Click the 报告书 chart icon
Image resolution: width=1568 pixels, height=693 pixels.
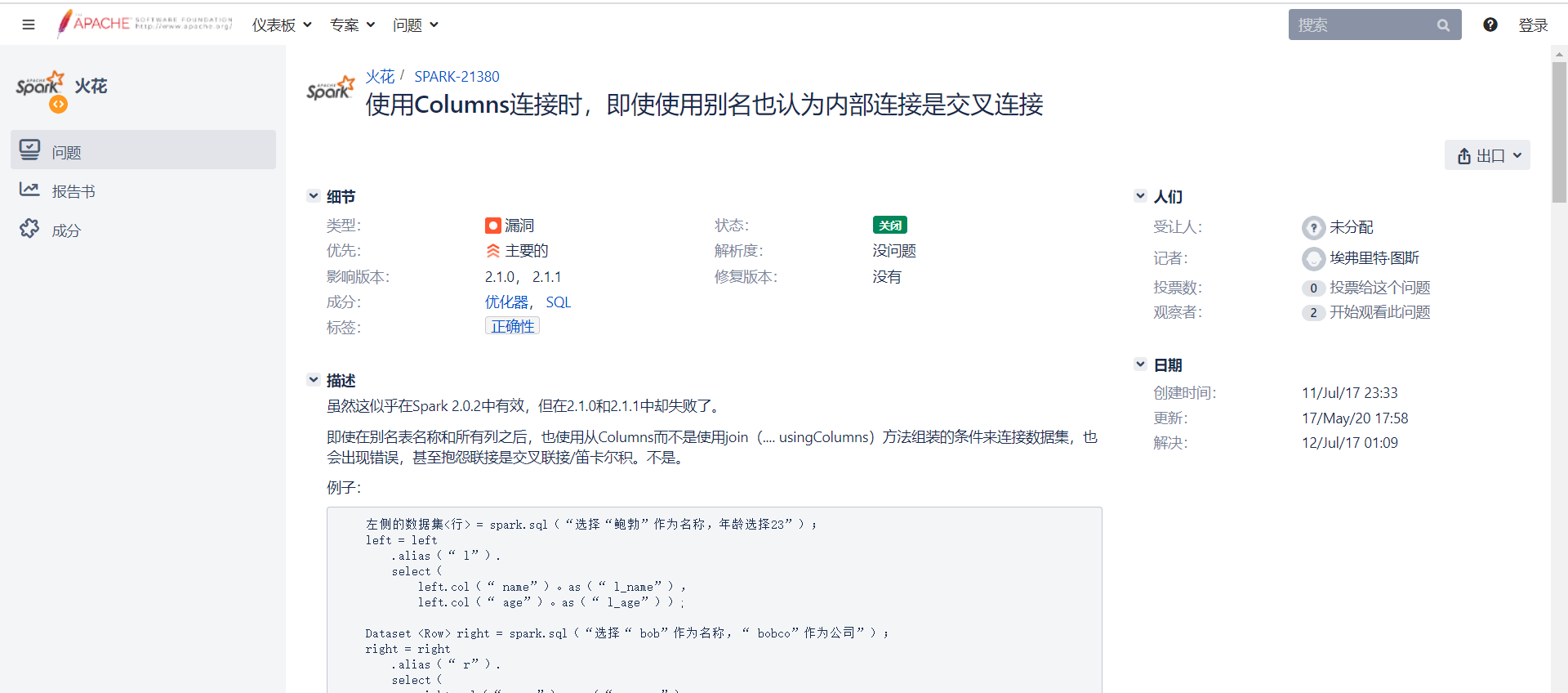pos(29,190)
